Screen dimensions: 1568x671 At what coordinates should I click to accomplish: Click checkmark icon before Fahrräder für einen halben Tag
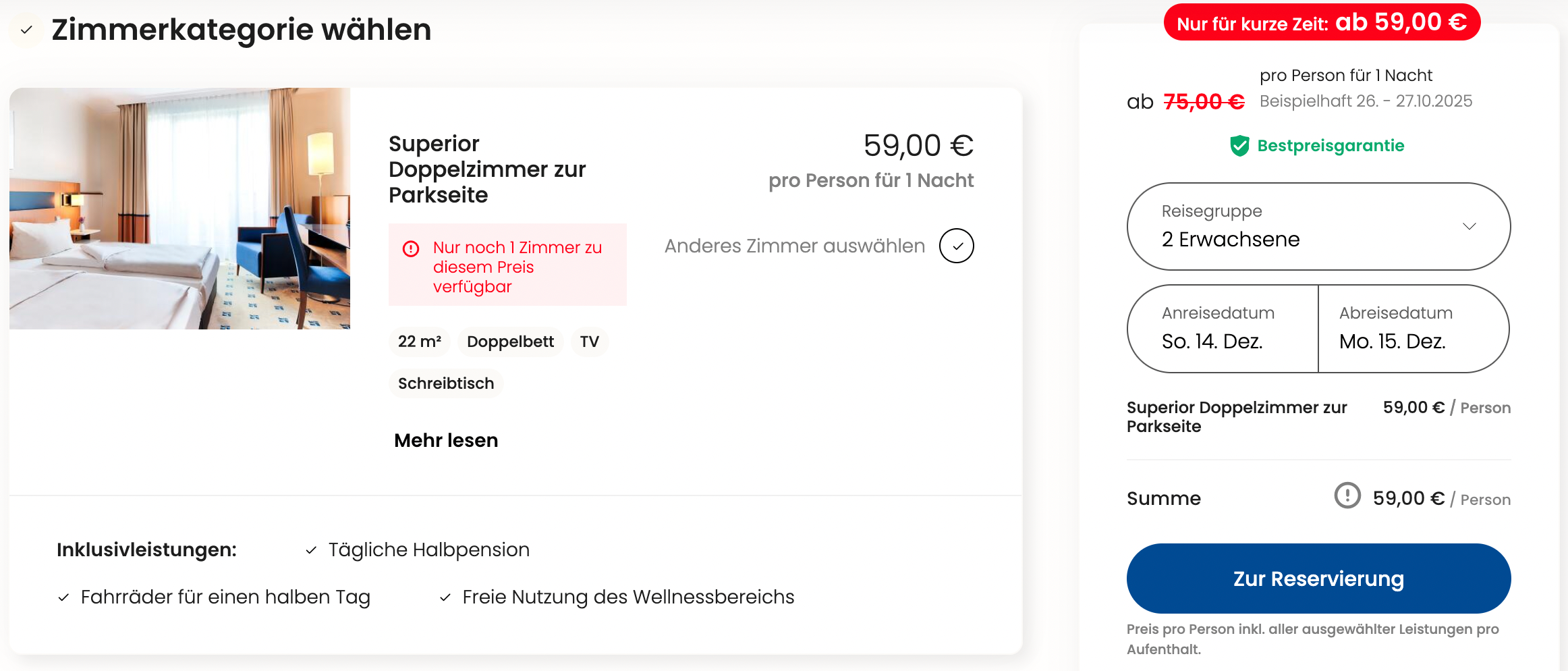pyautogui.click(x=63, y=597)
